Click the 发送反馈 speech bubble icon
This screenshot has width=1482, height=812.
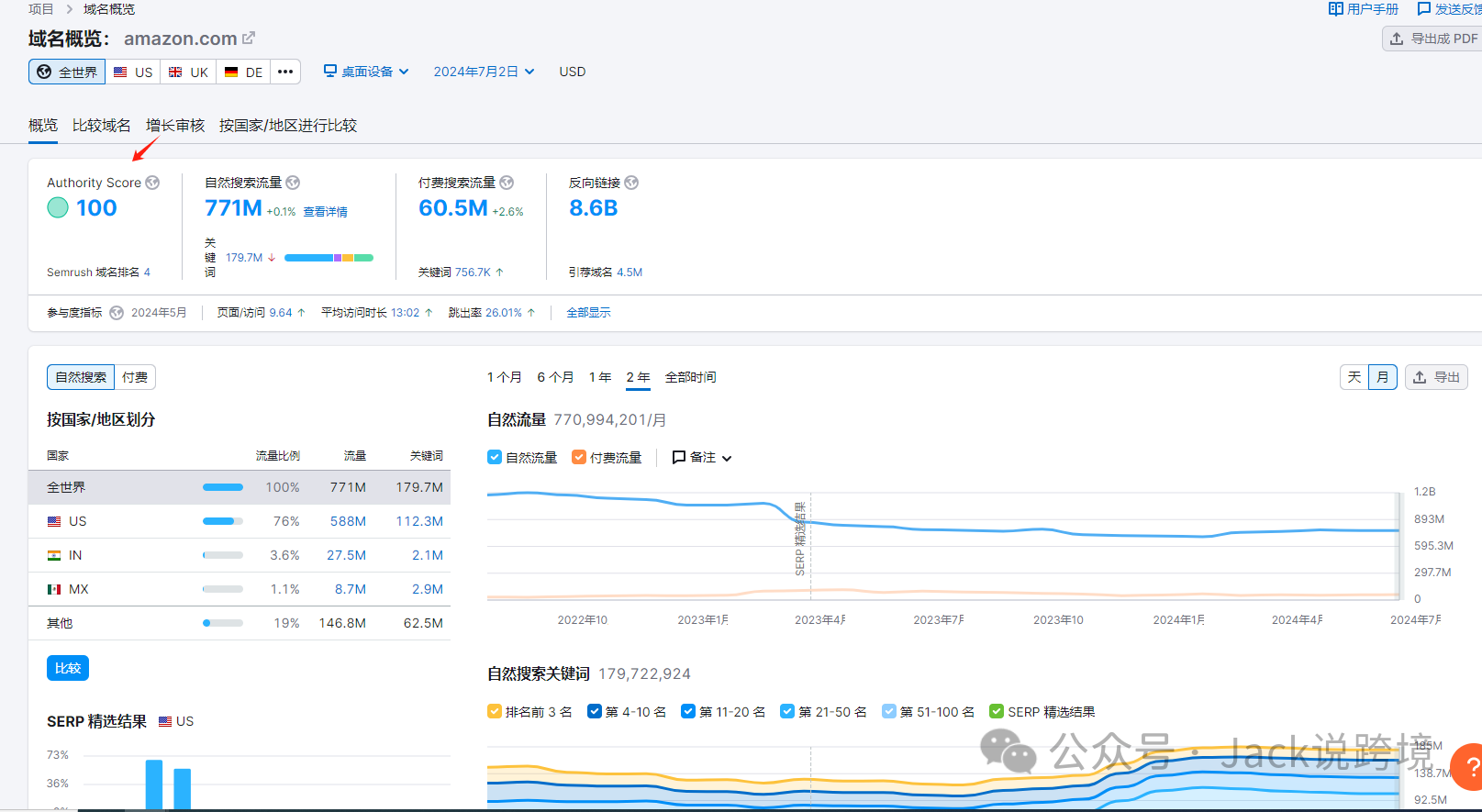pyautogui.click(x=1424, y=9)
